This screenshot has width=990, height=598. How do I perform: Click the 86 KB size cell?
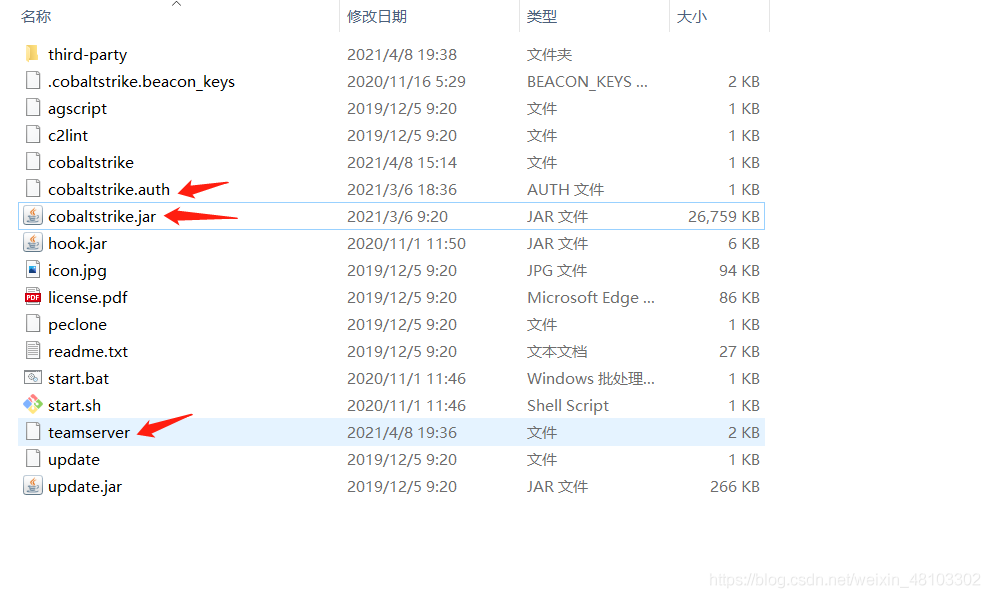(739, 298)
